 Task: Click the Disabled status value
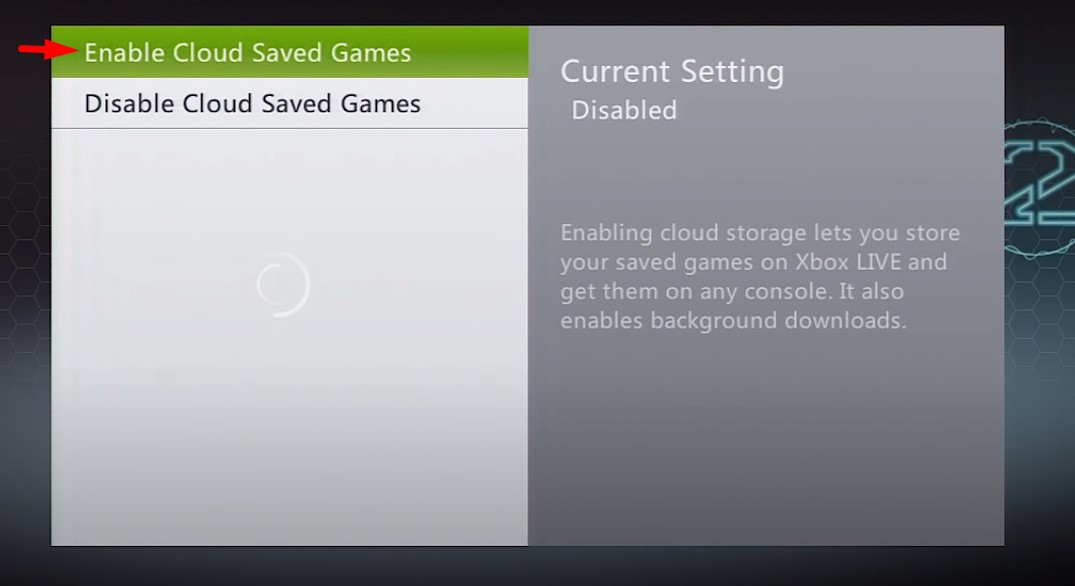click(x=624, y=110)
